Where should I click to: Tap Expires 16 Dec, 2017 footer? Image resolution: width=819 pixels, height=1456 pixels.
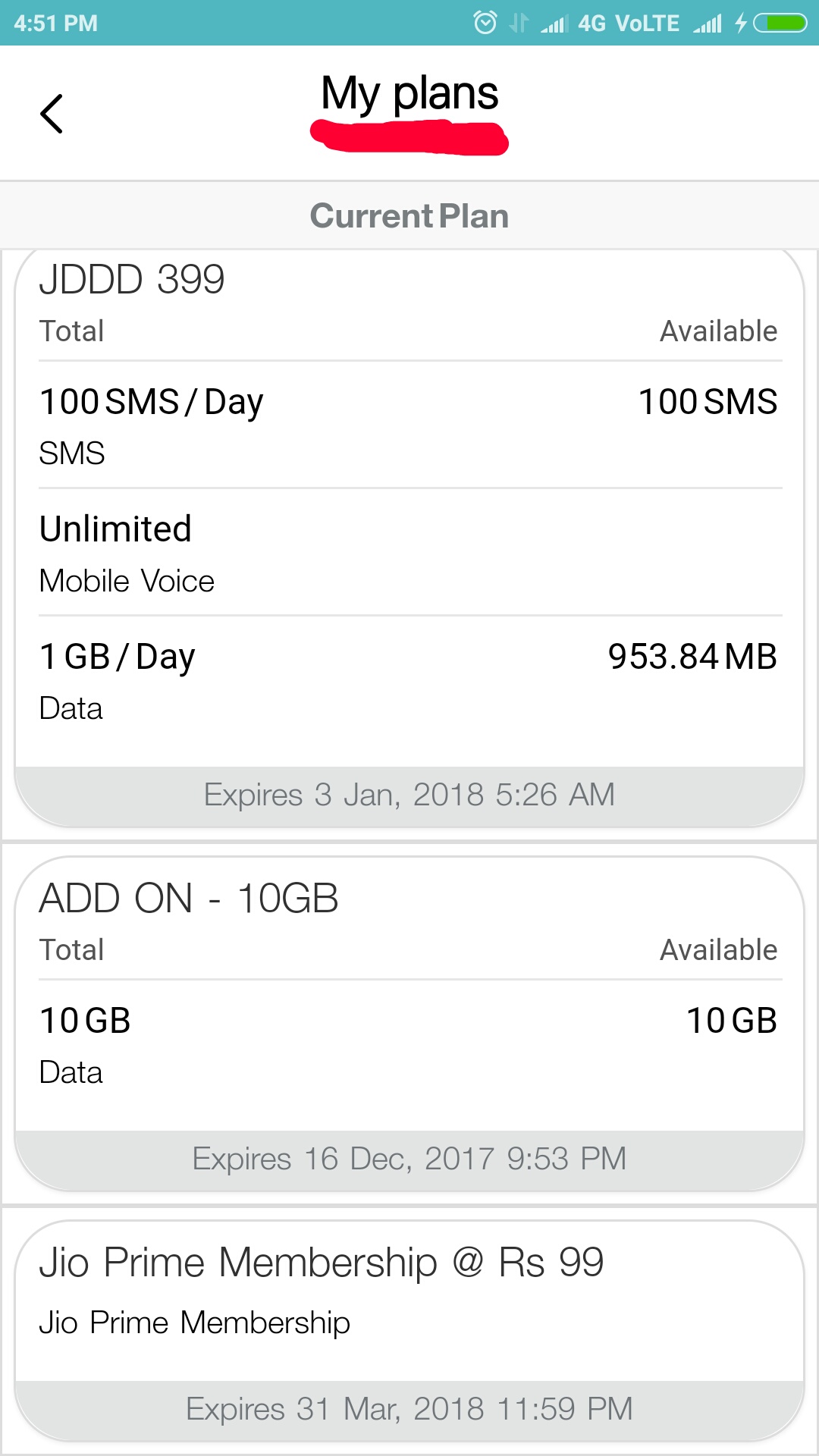409,1159
